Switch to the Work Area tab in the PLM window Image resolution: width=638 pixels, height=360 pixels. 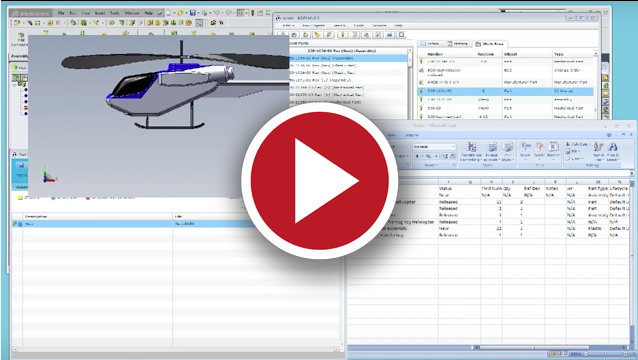point(490,44)
